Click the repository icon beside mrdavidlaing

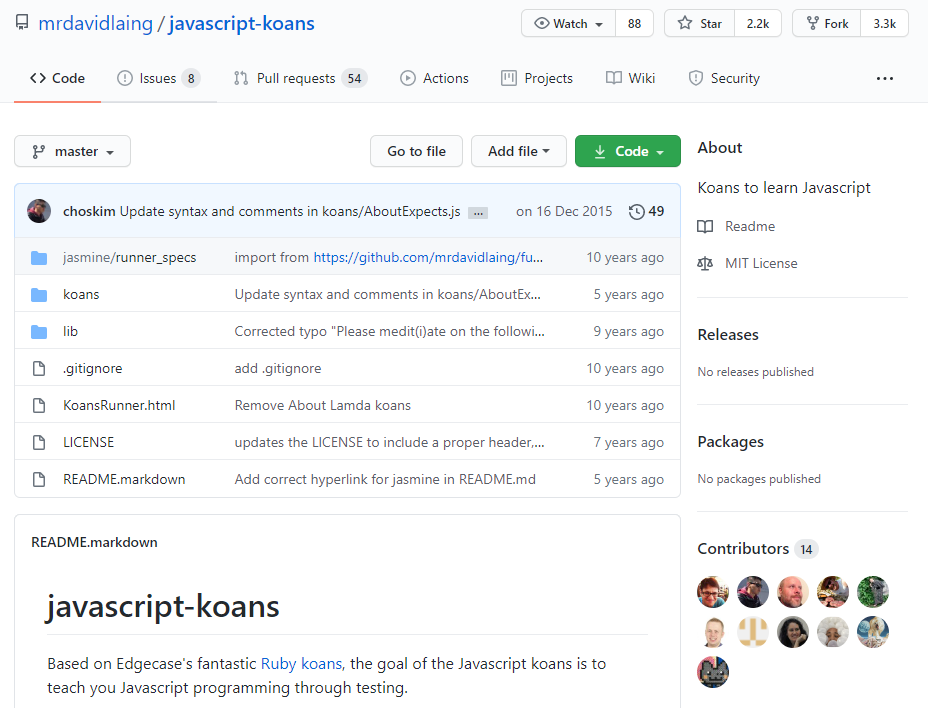(x=22, y=23)
